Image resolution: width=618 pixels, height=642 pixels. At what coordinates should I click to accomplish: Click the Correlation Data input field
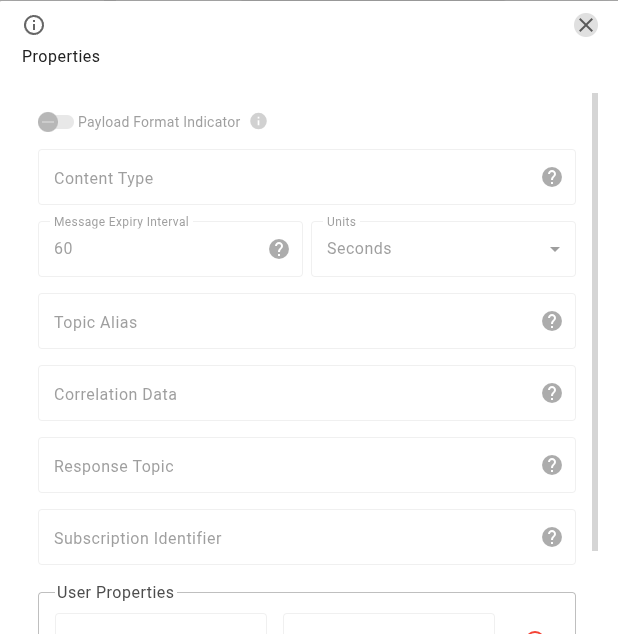pyautogui.click(x=290, y=394)
